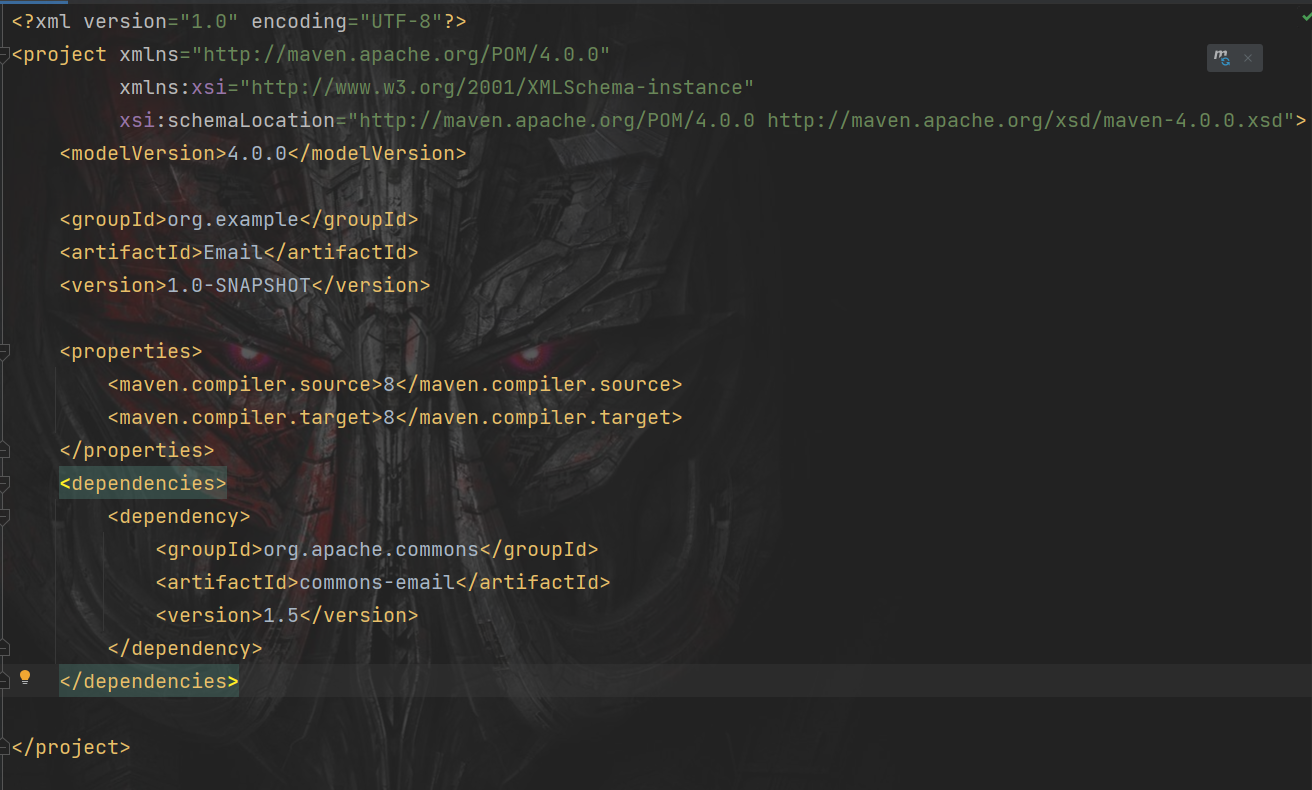Fold at the closing project tag marker
The image size is (1312, 790).
tap(4, 748)
